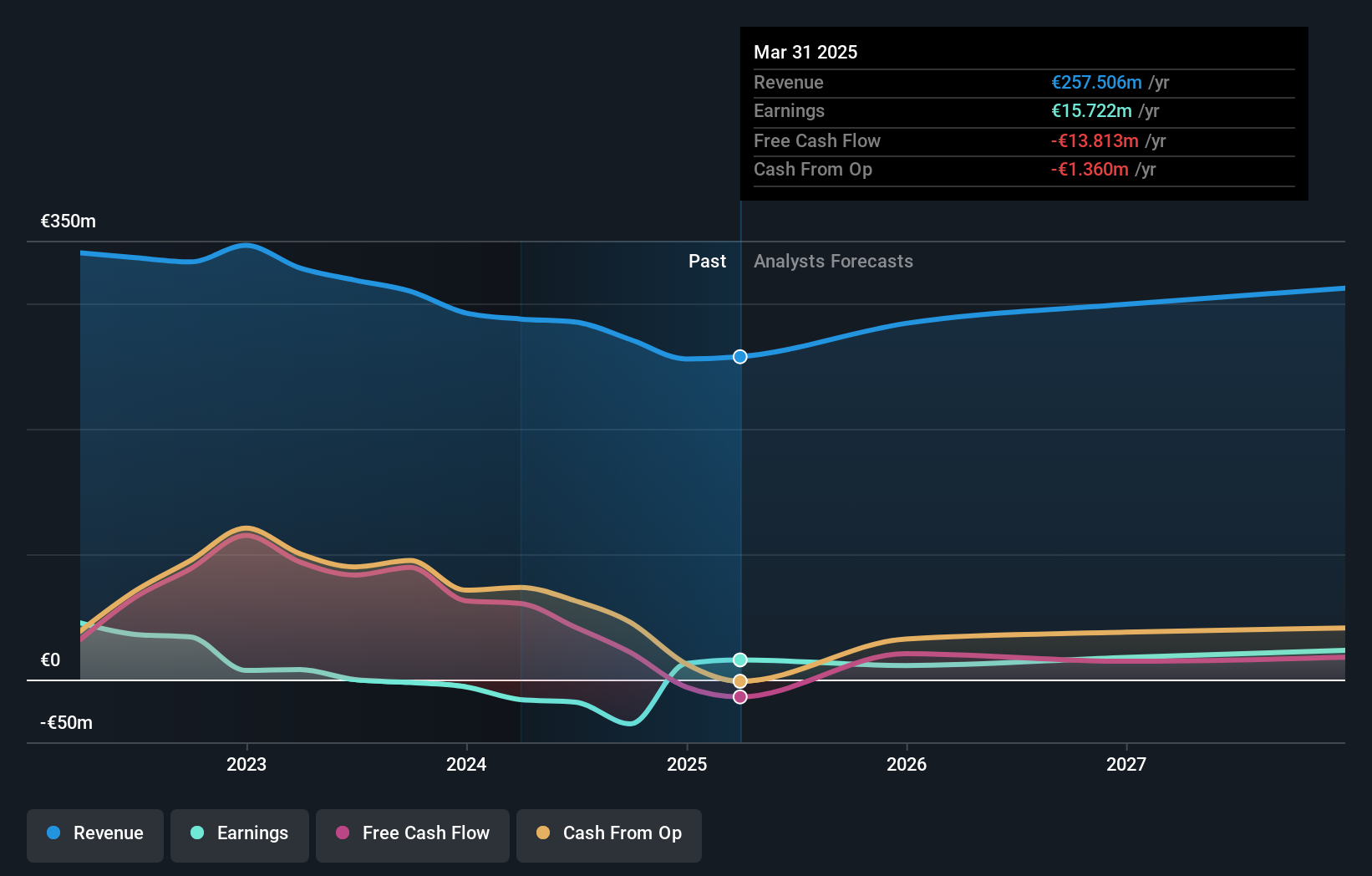Viewport: 1372px width, 876px height.
Task: Click the Mar 31 2025 tooltip date
Action: 805,52
